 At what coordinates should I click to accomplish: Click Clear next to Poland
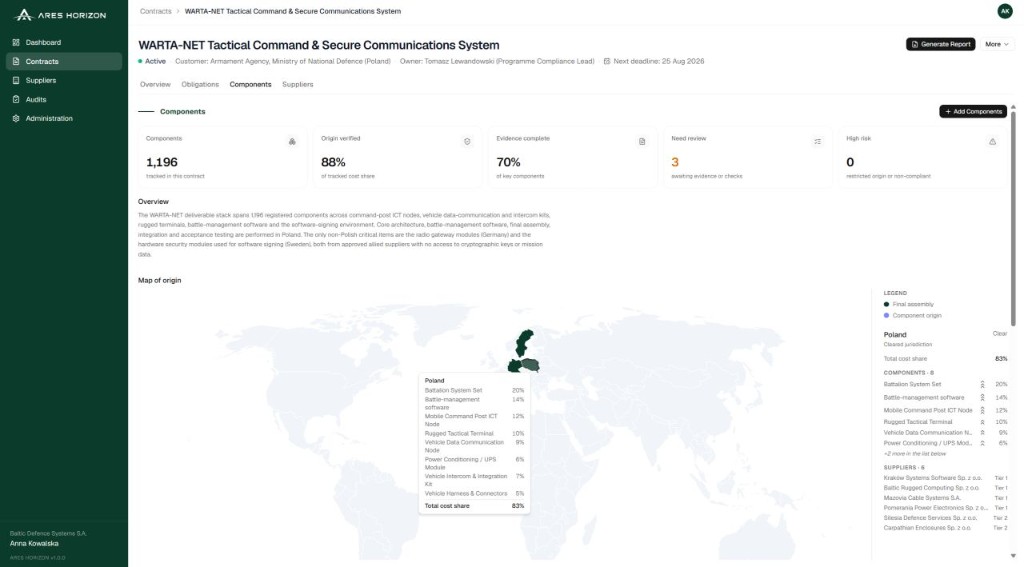[999, 334]
